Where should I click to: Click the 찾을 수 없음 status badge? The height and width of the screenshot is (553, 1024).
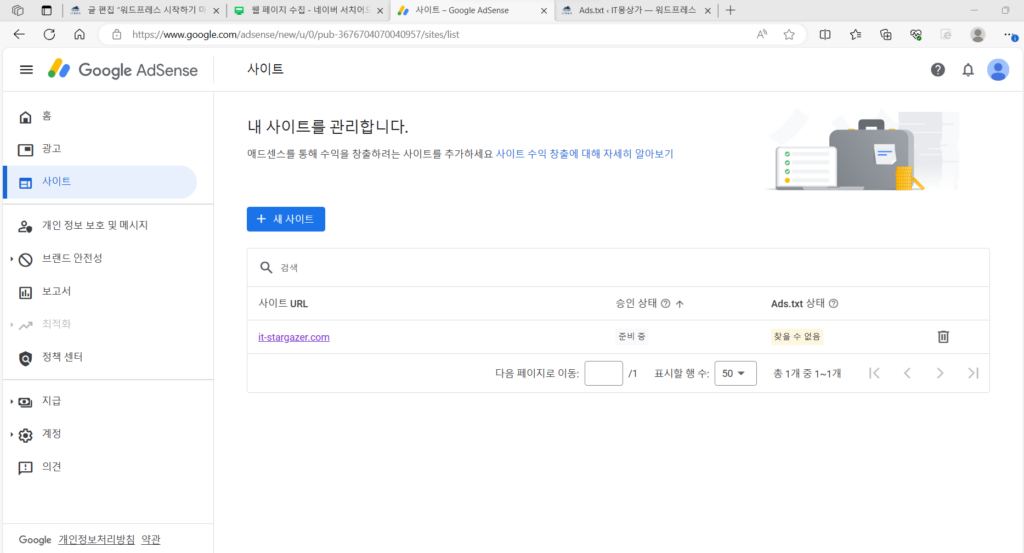[797, 337]
